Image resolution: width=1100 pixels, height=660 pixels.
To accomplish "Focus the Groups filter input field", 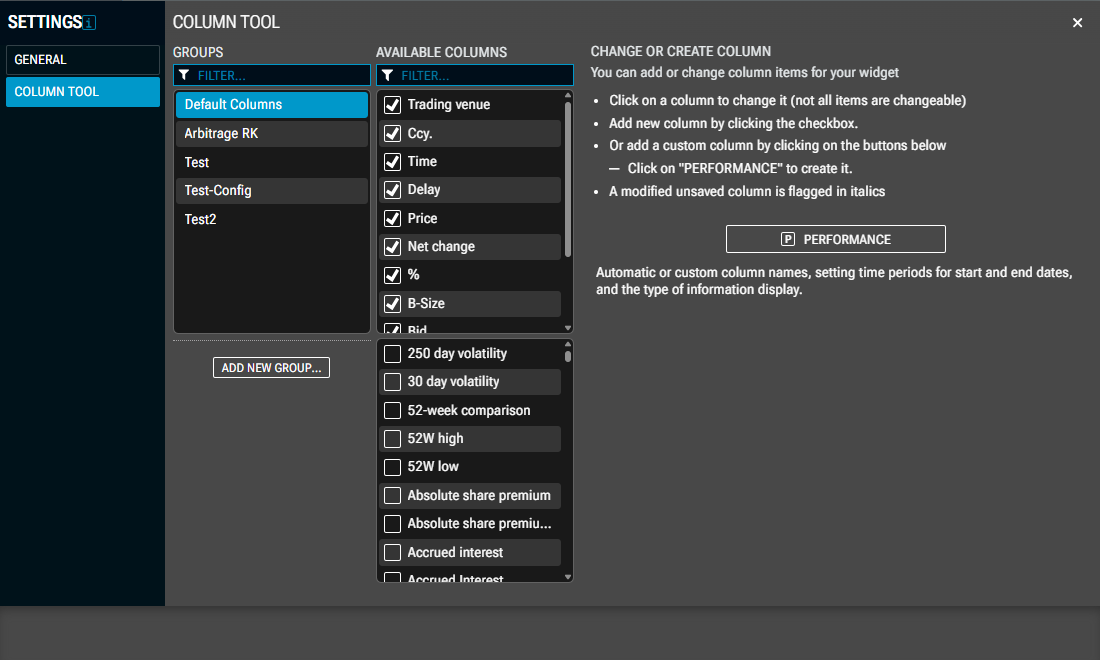I will 271,75.
